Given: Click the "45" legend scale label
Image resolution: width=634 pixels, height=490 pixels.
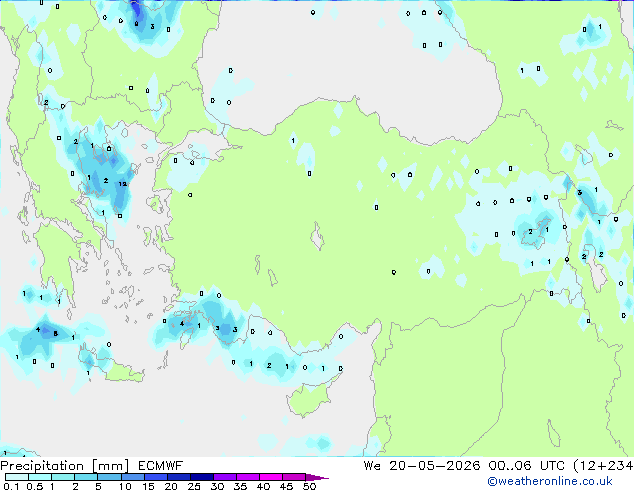Looking at the screenshot, I should [x=287, y=486].
